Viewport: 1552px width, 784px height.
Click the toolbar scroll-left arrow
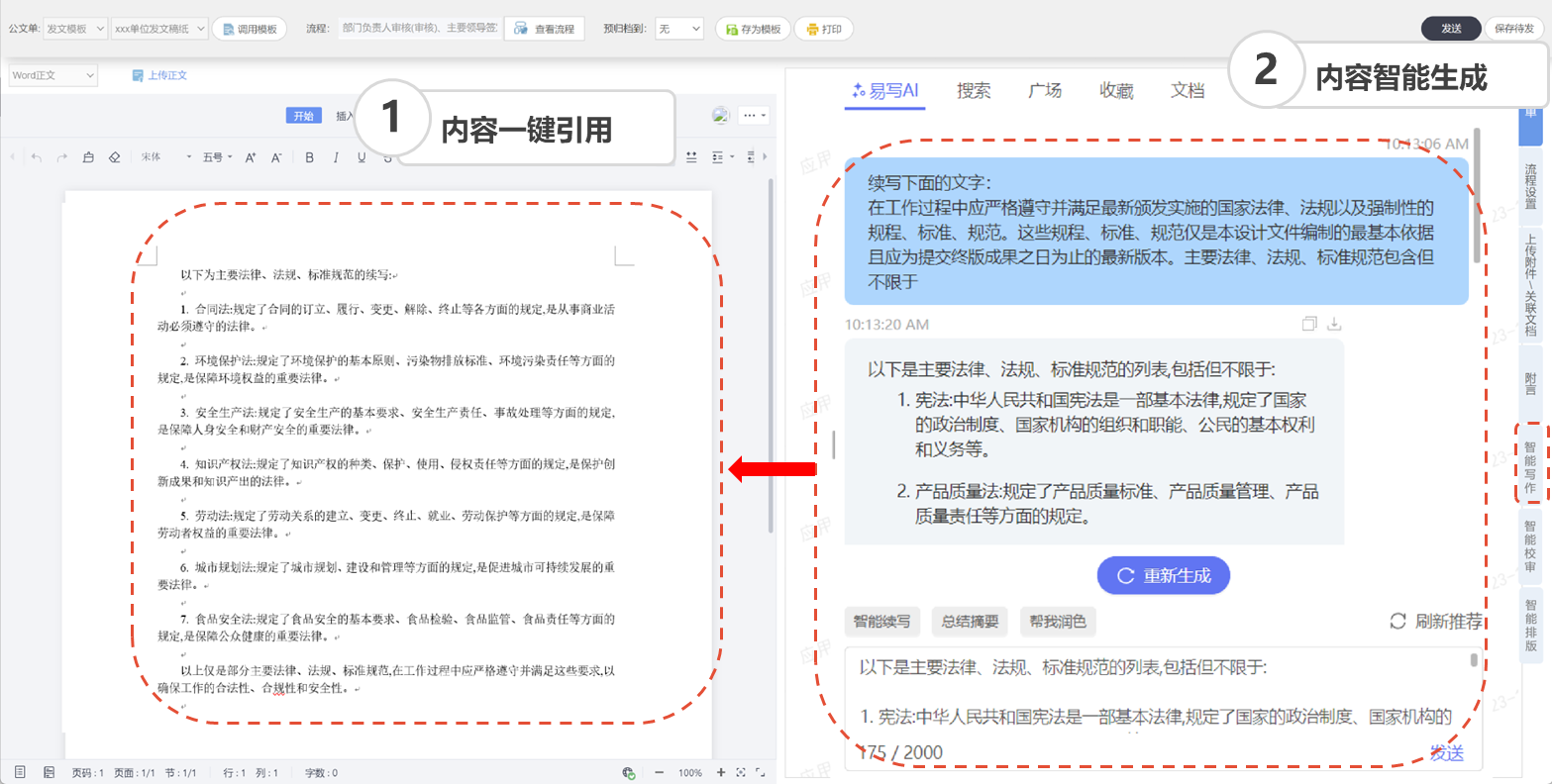click(x=12, y=156)
